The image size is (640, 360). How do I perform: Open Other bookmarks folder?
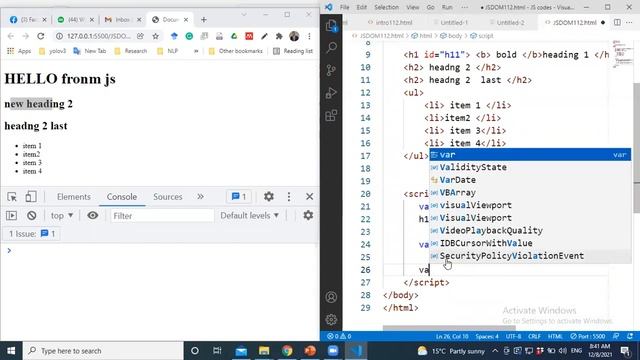236,51
